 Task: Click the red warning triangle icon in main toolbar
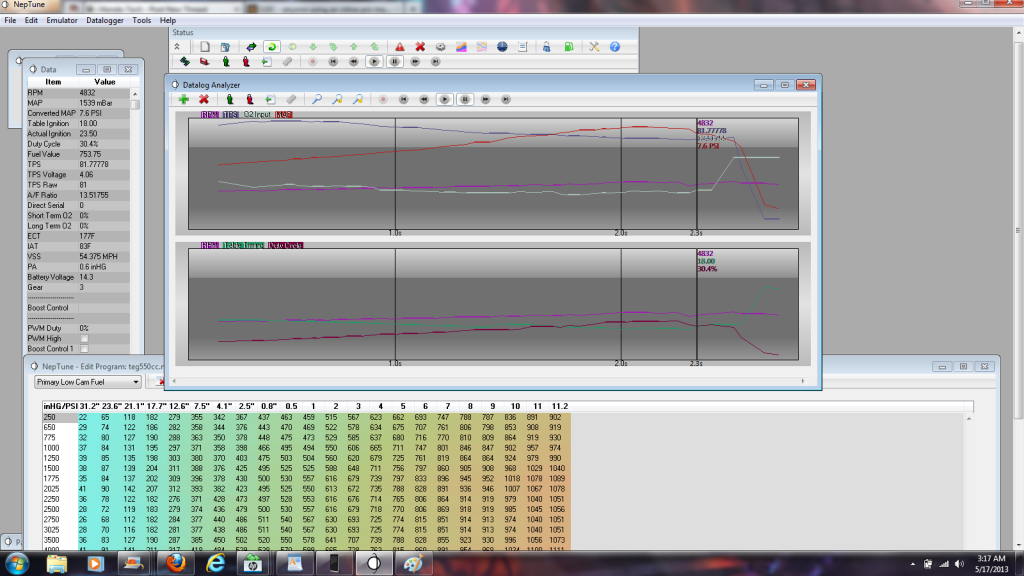(x=399, y=46)
